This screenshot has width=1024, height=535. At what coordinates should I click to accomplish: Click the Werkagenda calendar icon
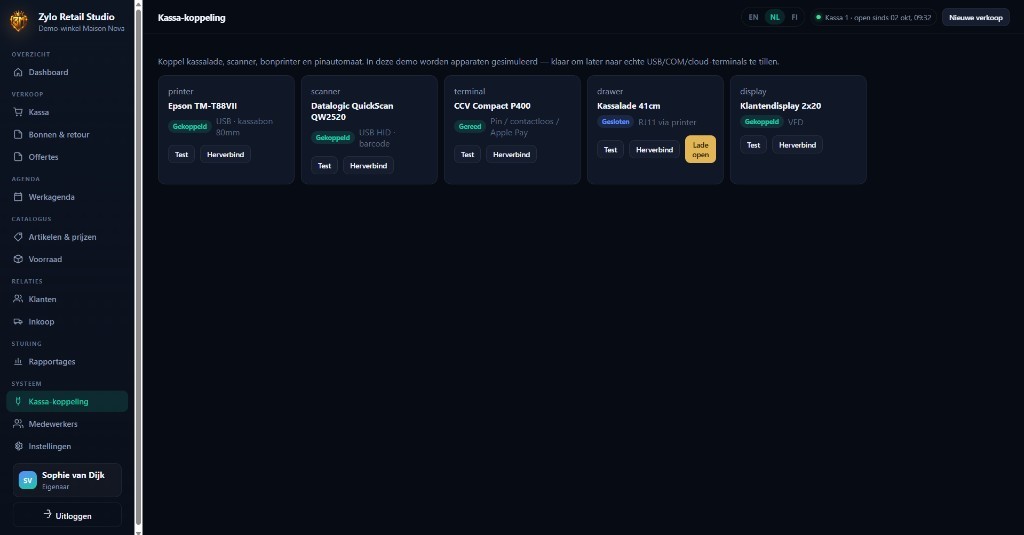[x=18, y=197]
